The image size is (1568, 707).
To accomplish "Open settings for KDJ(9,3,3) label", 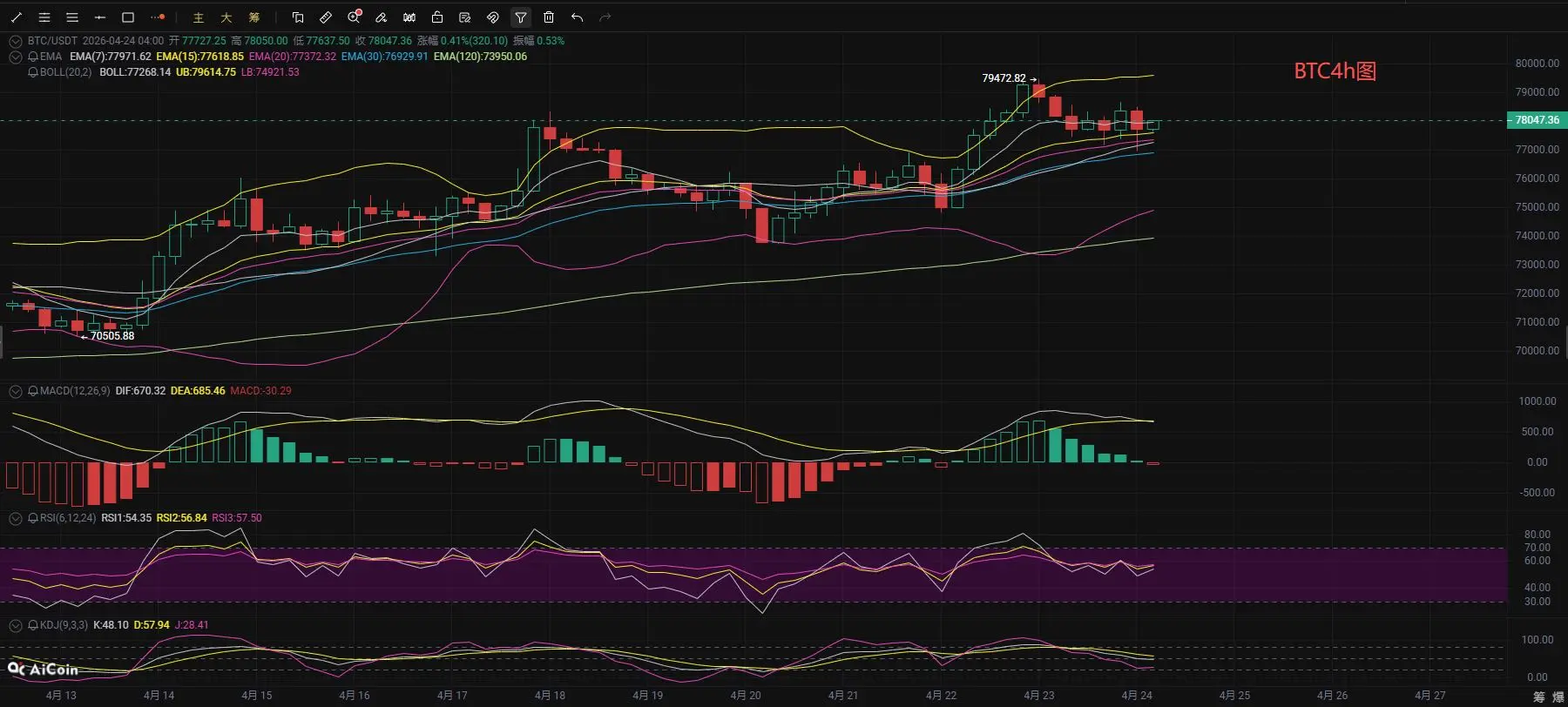I will 64,625.
